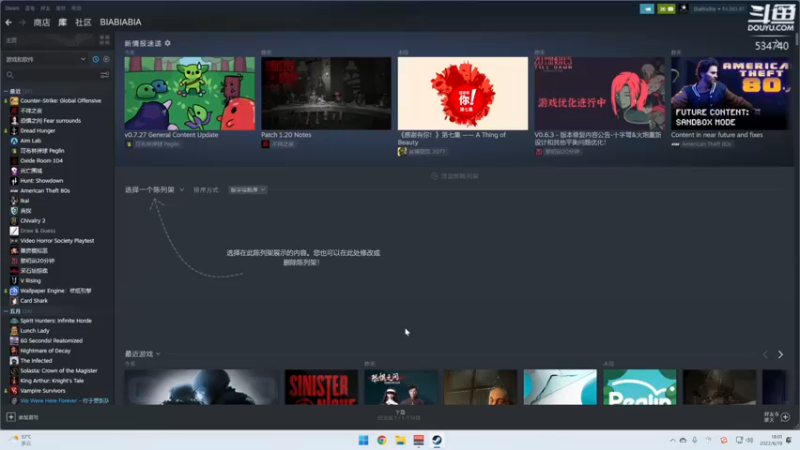Toggle ready-to-play filter icon
Screen dimensions: 800x450
[x=106, y=59]
